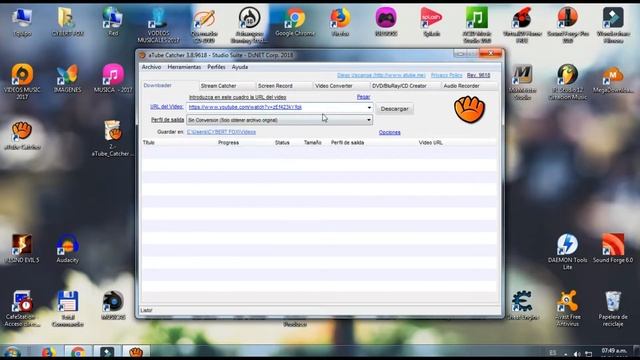The height and width of the screenshot is (360, 640).
Task: Switch to the Stream Catcher tab
Action: (x=227, y=86)
